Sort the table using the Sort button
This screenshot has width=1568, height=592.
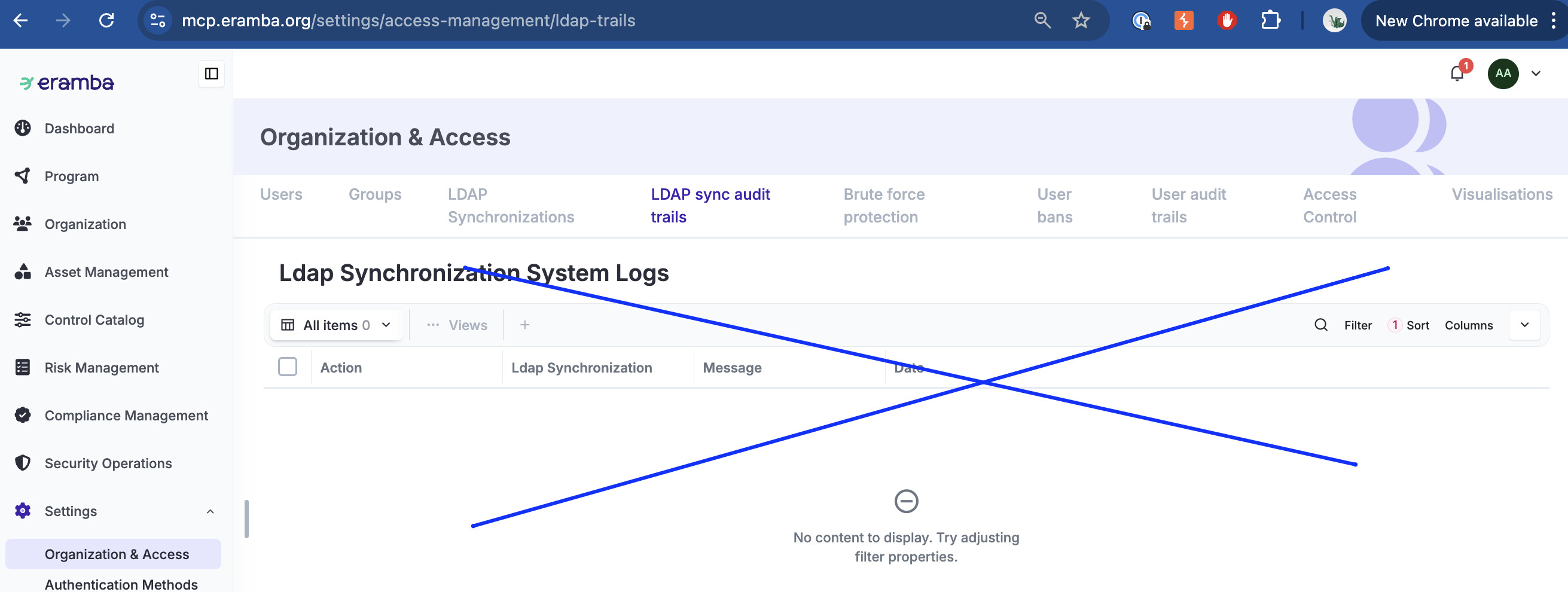coord(1417,325)
